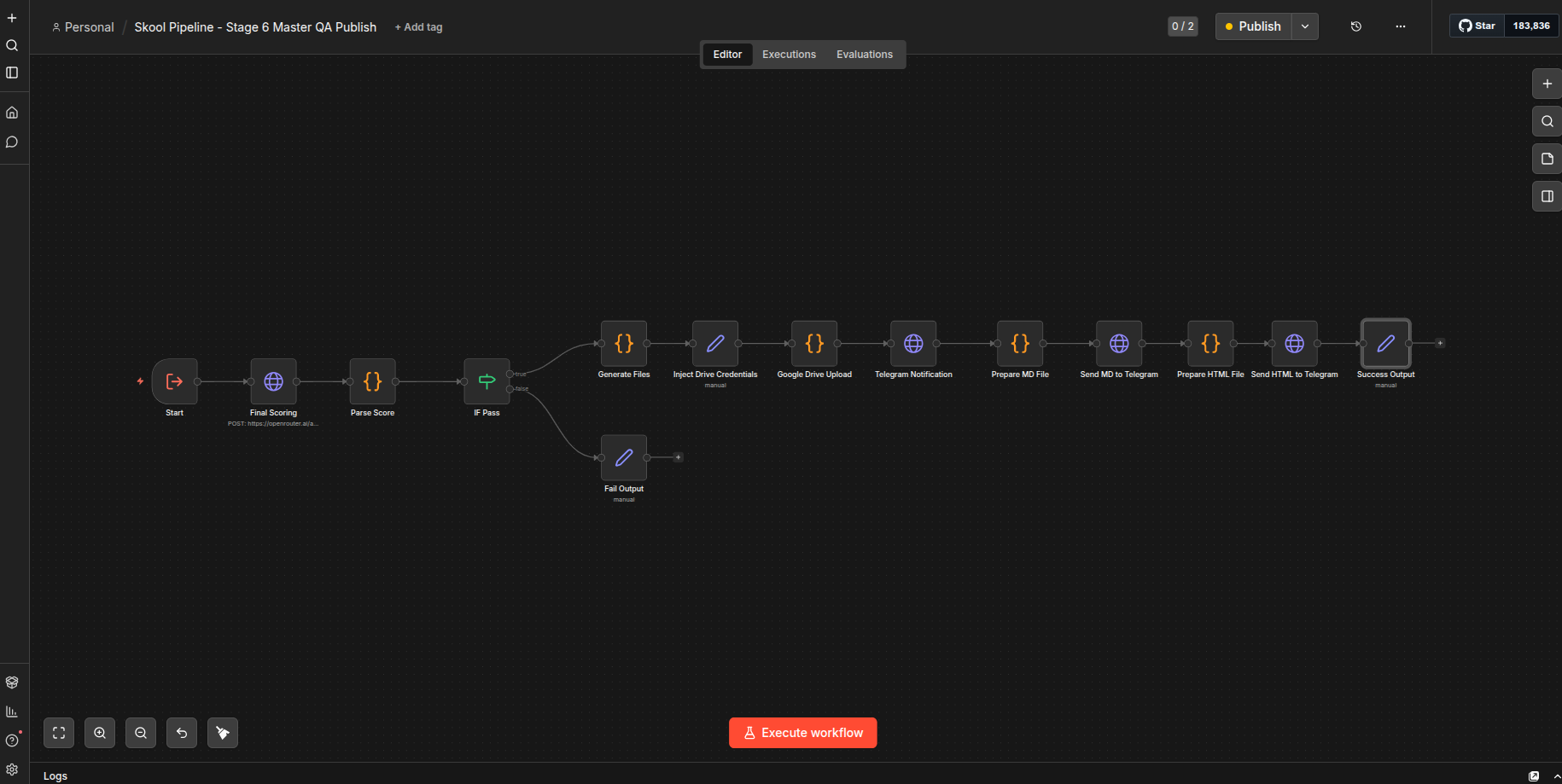Click the Execute workflow button
The width and height of the screenshot is (1562, 784).
pos(802,732)
